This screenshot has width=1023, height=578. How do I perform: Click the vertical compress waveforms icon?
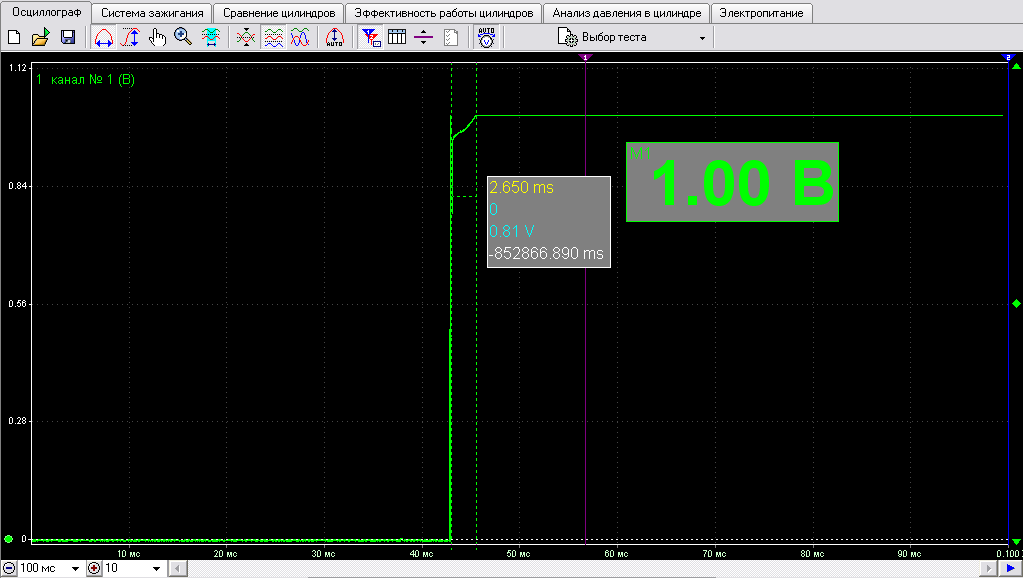click(x=246, y=37)
